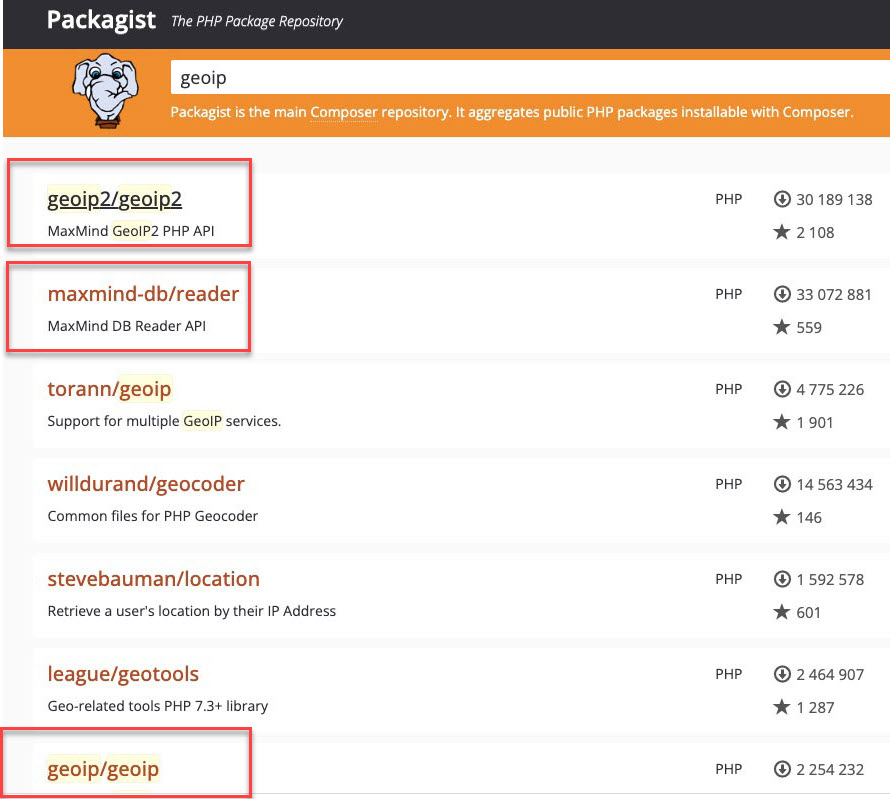Open the geoip2/geoip2 package page
Screen dimensions: 890x799
coord(114,199)
